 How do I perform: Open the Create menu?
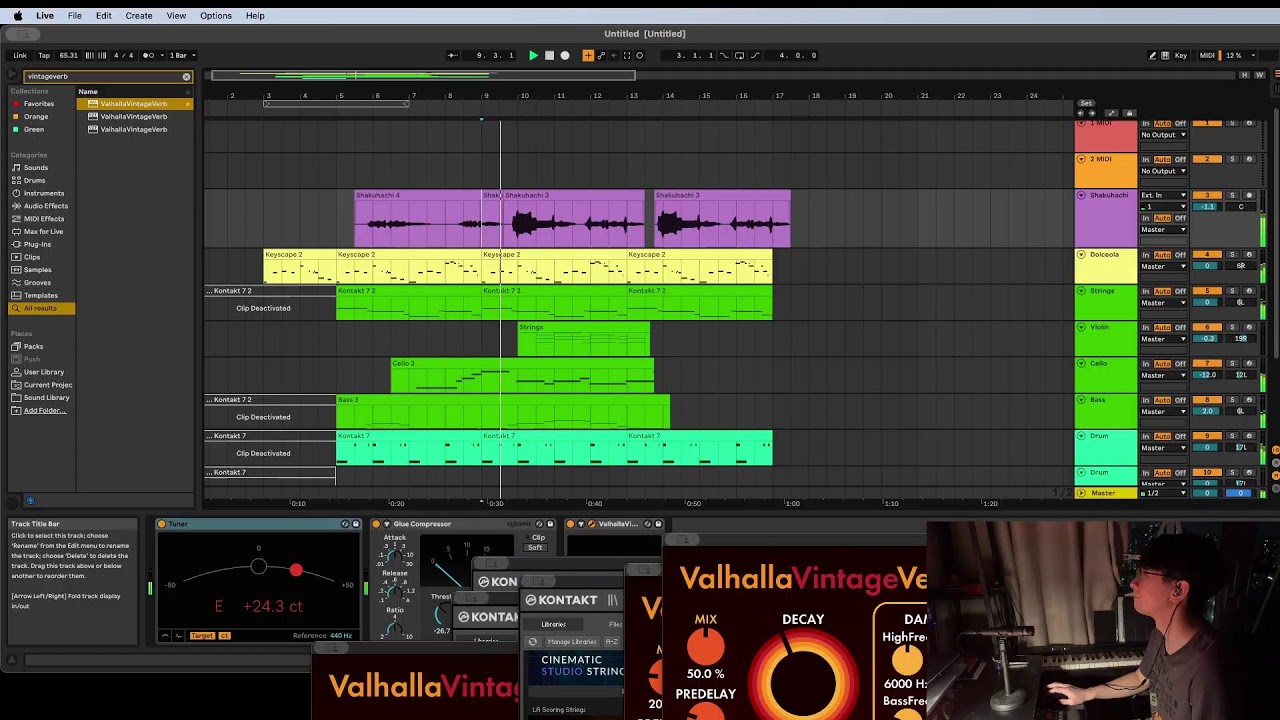(139, 16)
